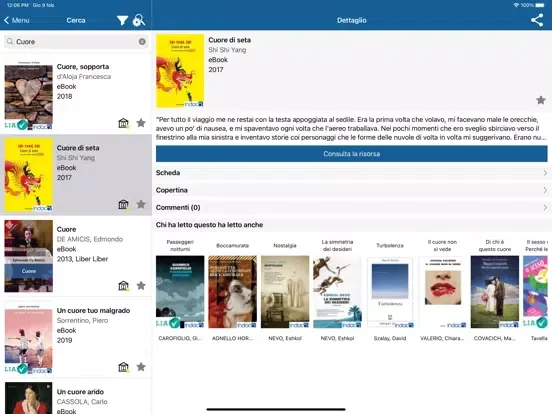552x414 pixels.
Task: Clear the Cuore search text
Action: (142, 42)
